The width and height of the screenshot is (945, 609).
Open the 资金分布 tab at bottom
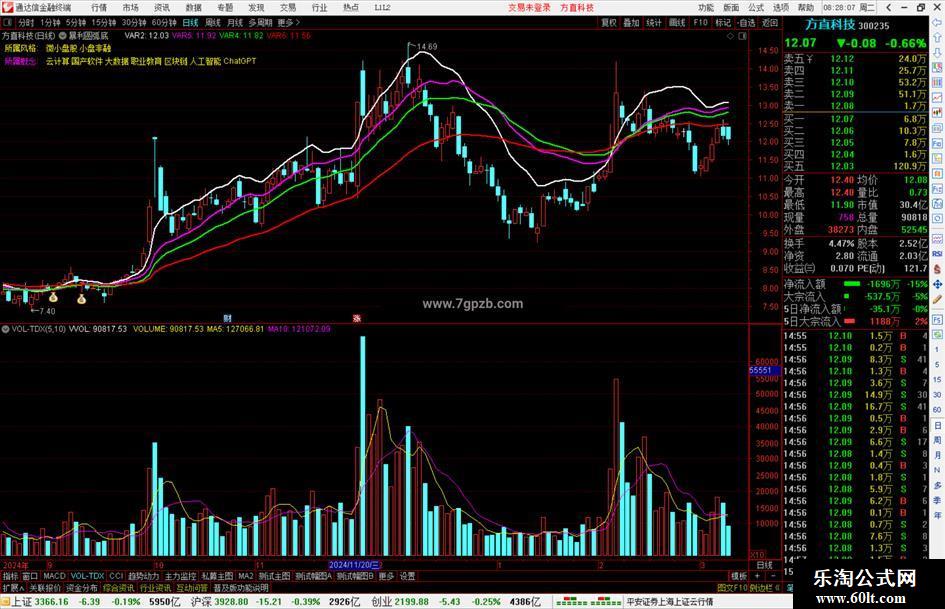[x=82, y=587]
